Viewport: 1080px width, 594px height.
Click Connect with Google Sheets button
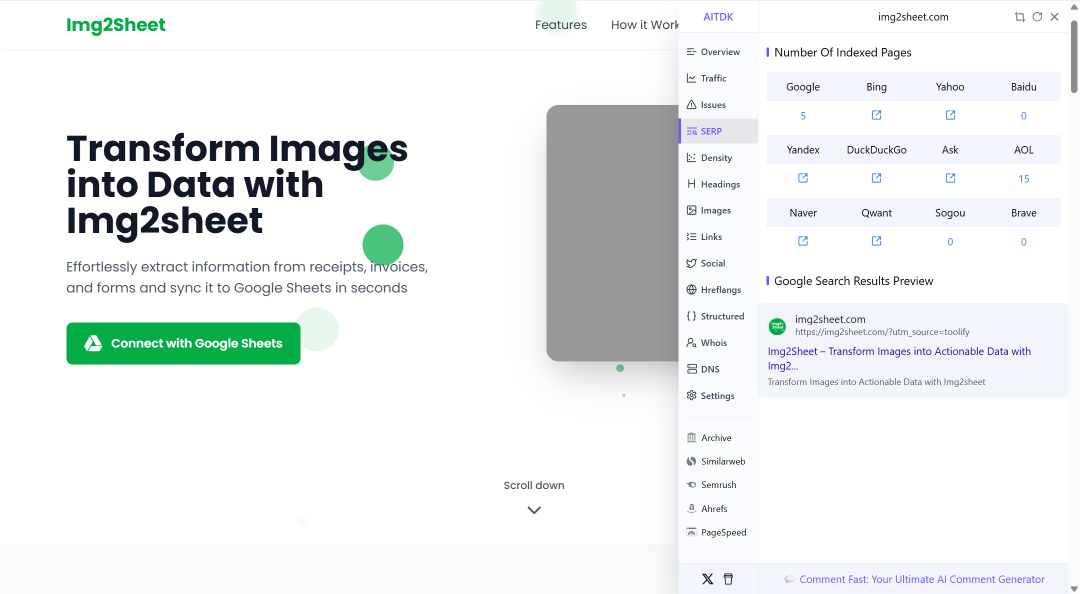click(x=183, y=343)
